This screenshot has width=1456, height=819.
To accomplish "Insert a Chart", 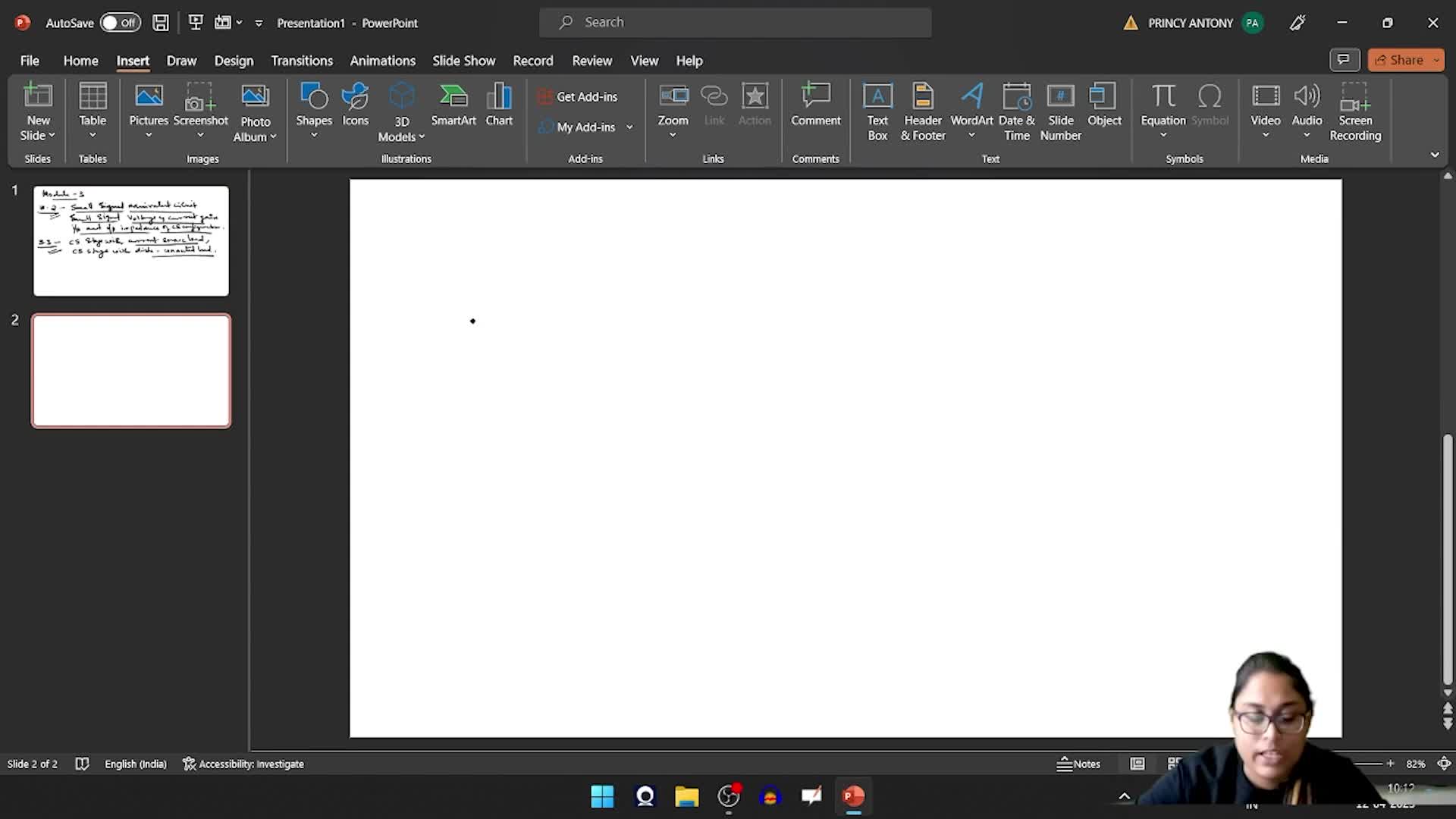I will [499, 105].
